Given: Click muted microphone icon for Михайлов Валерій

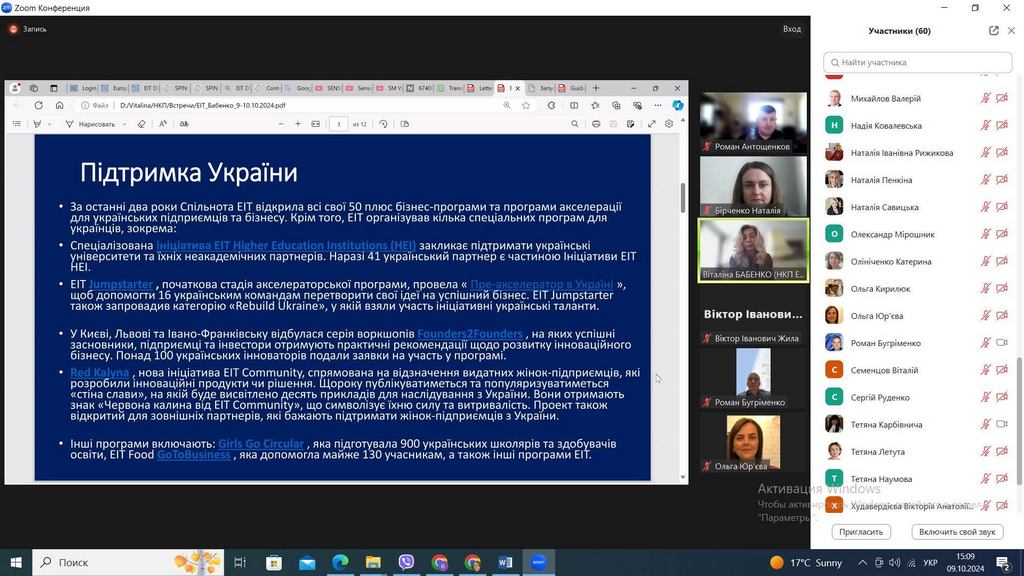Looking at the screenshot, I should point(985,99).
